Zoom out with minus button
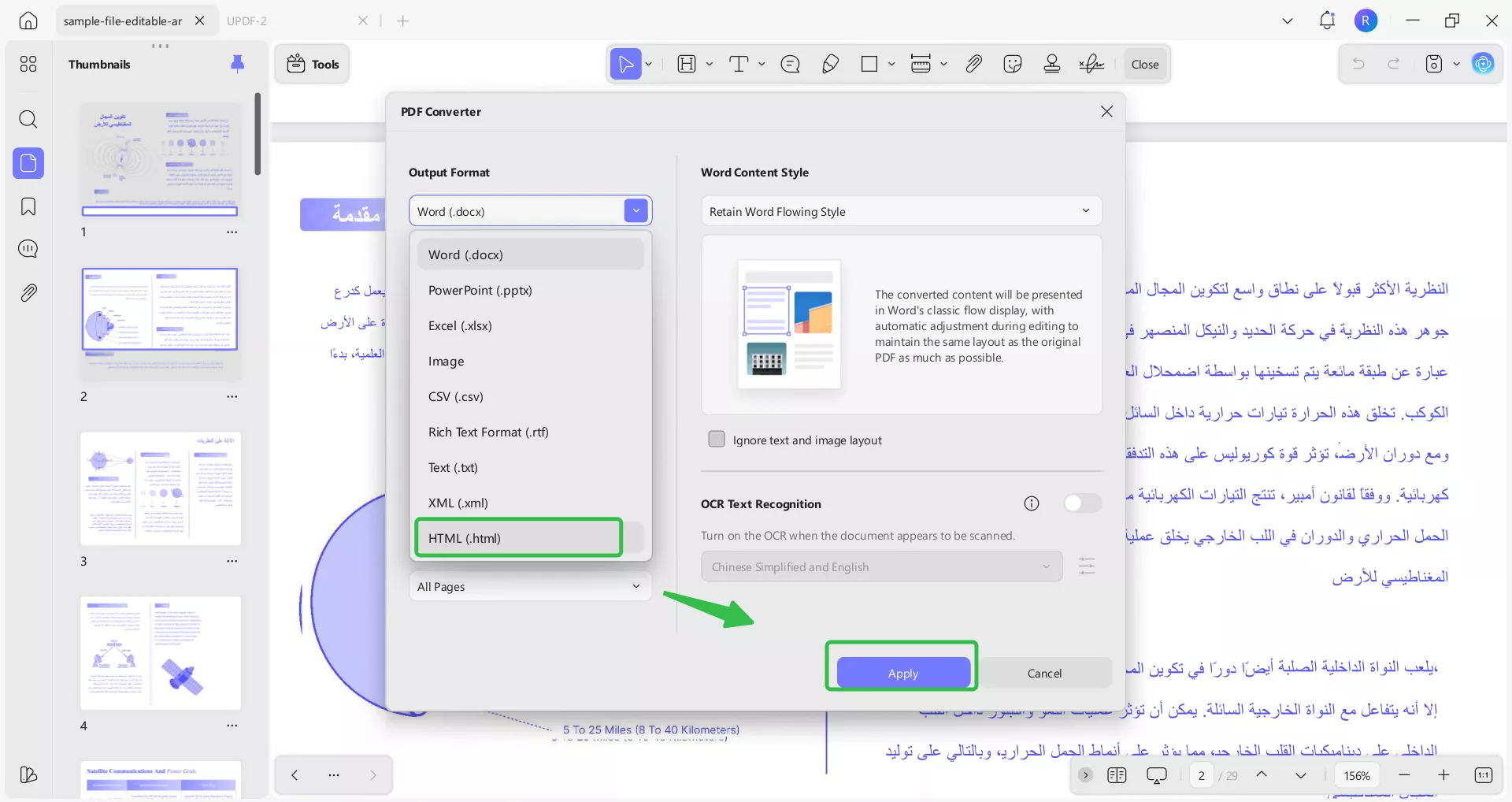The width and height of the screenshot is (1512, 802). click(1404, 775)
